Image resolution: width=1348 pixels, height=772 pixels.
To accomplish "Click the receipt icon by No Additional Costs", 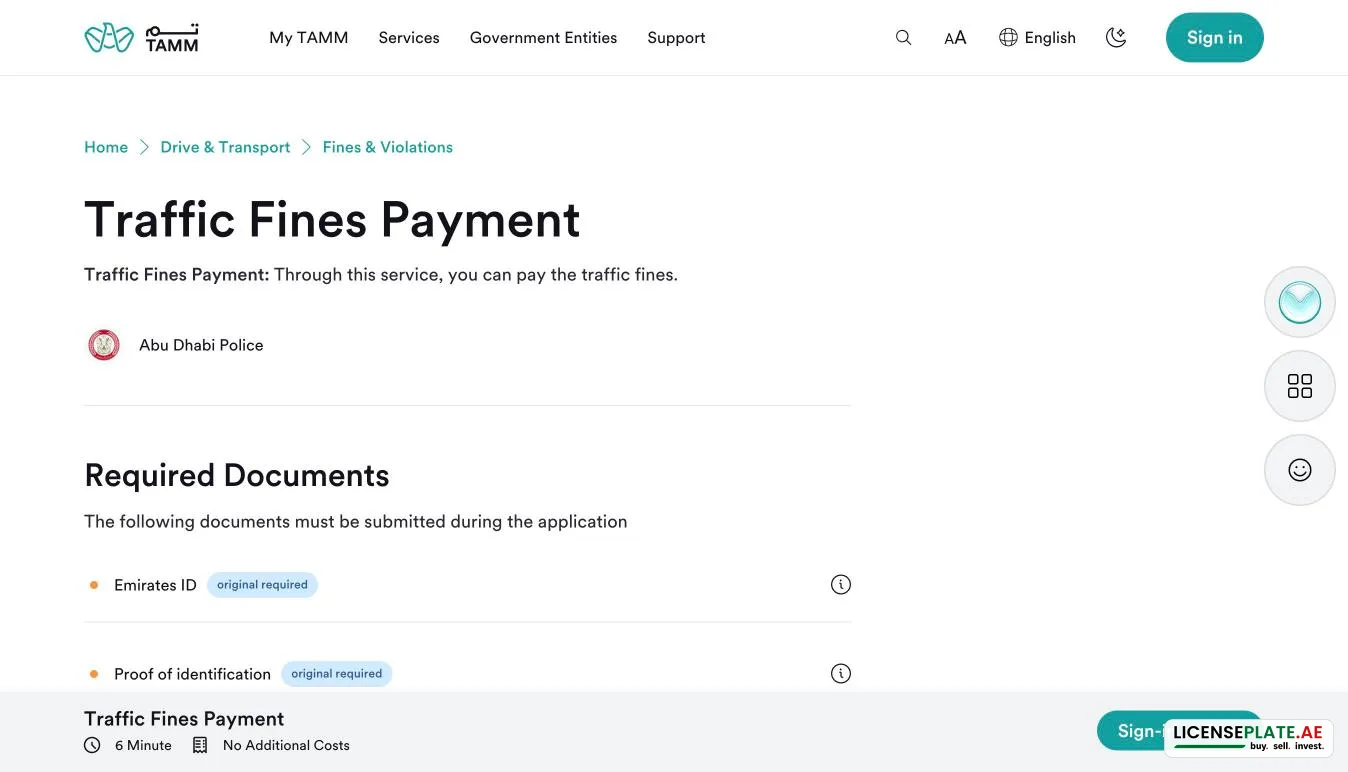I will point(200,745).
